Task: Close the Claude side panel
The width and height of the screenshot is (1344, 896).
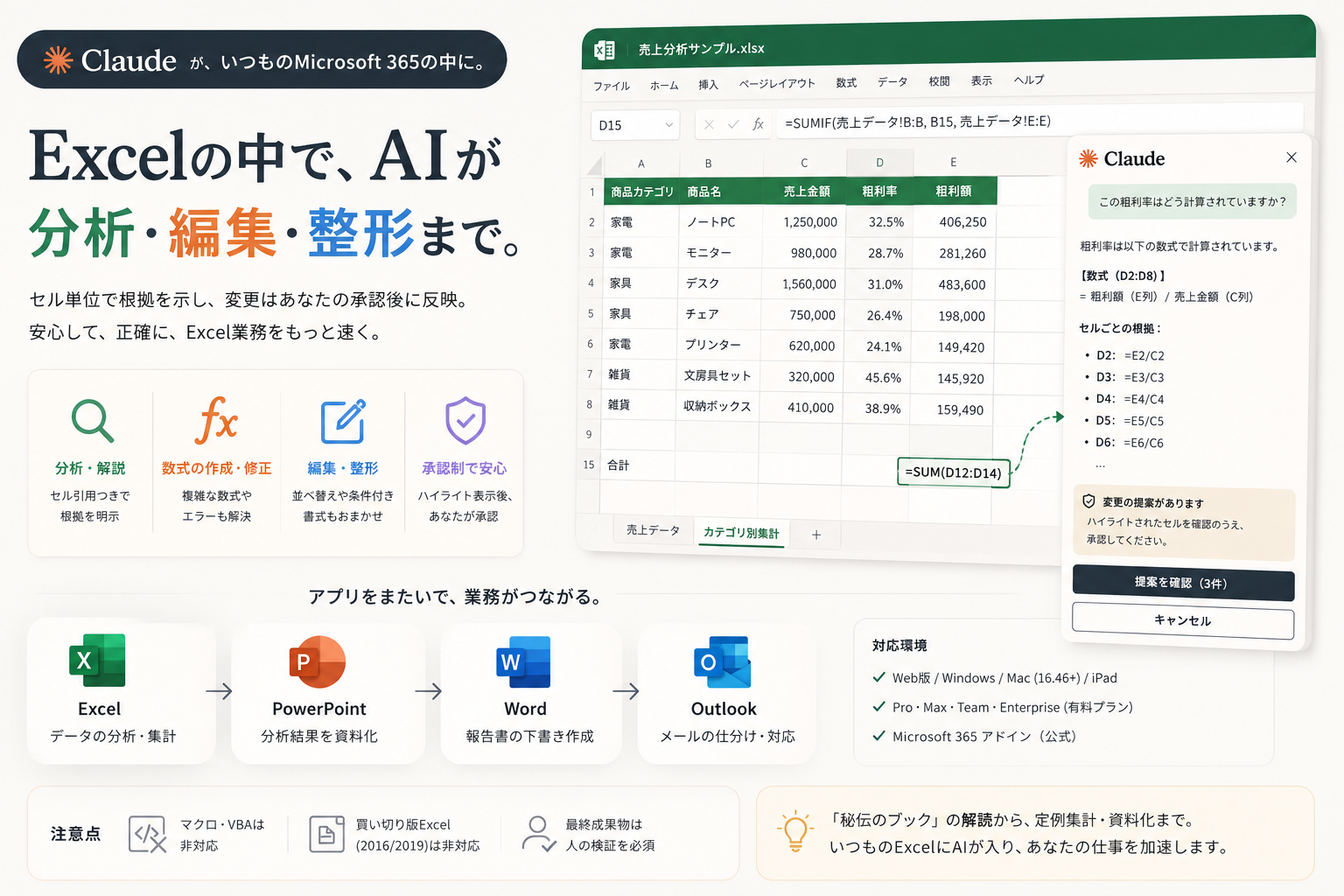Action: click(x=1291, y=157)
